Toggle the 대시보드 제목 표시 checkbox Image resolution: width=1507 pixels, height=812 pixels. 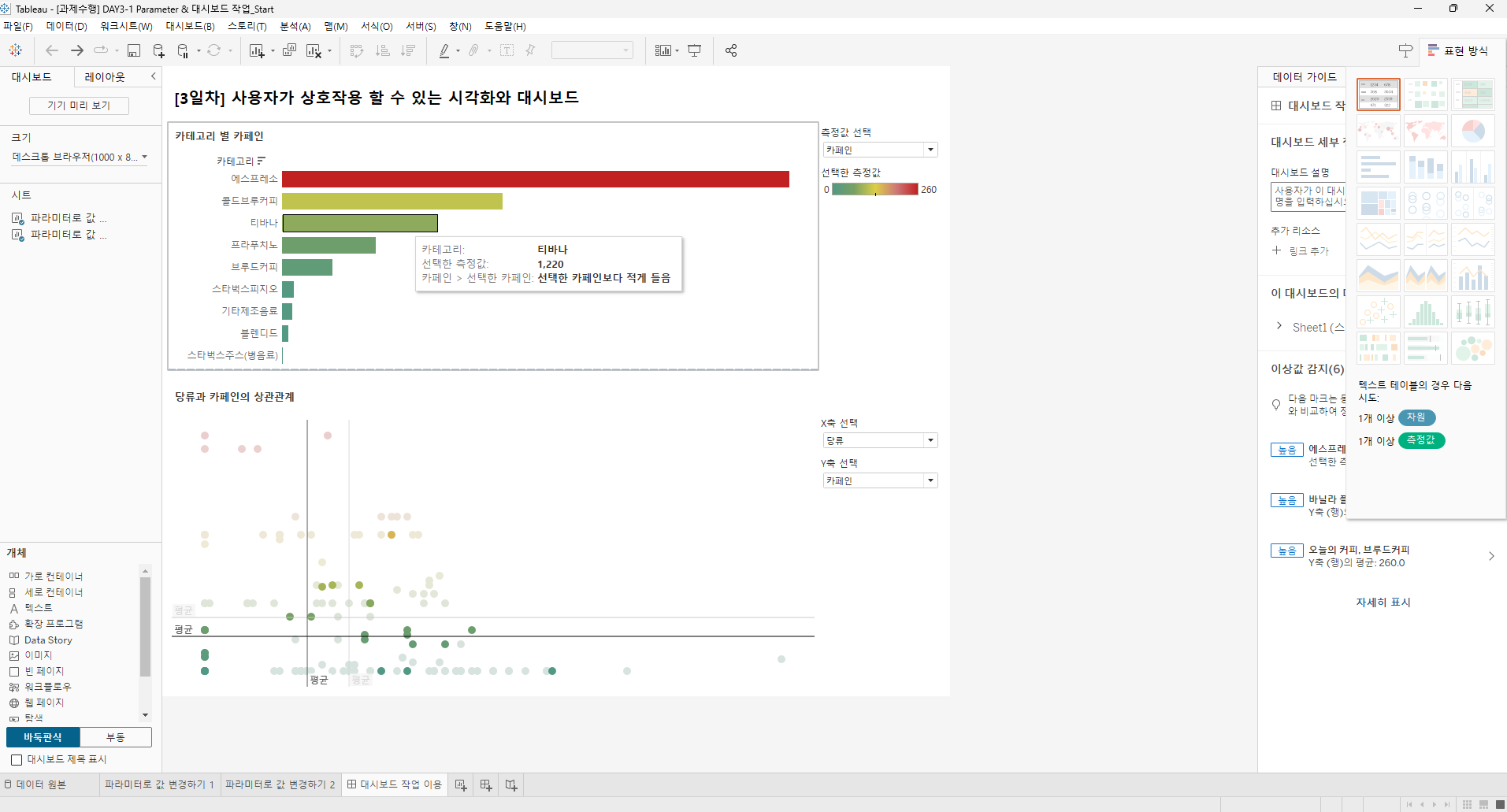[x=17, y=760]
